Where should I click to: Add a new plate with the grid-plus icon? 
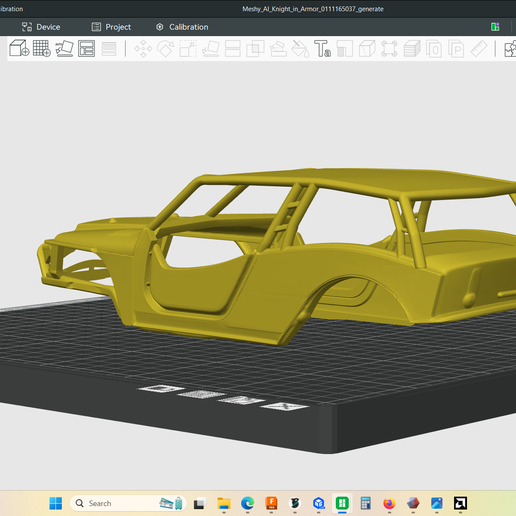point(42,48)
